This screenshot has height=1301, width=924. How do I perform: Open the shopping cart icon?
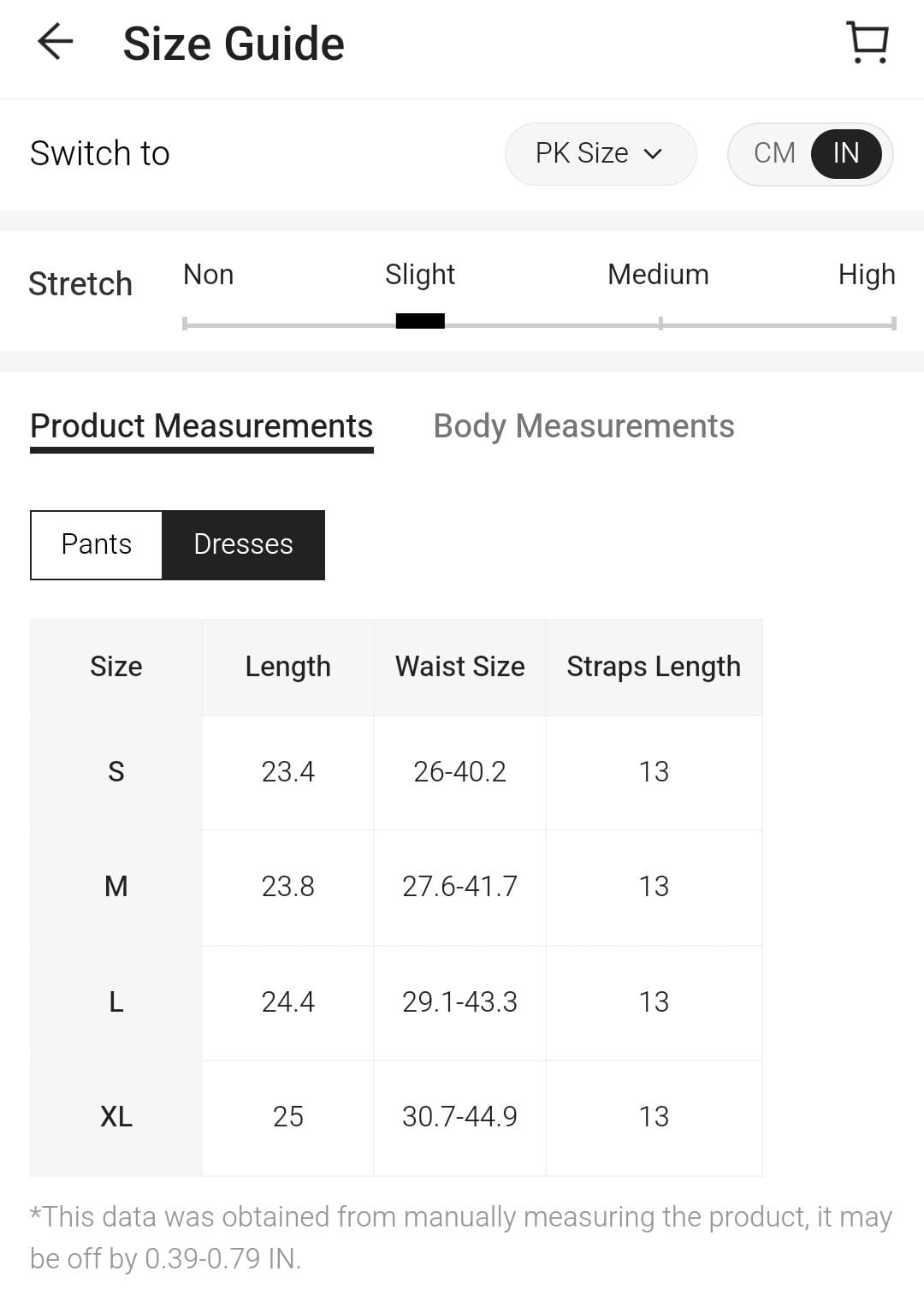pyautogui.click(x=868, y=42)
